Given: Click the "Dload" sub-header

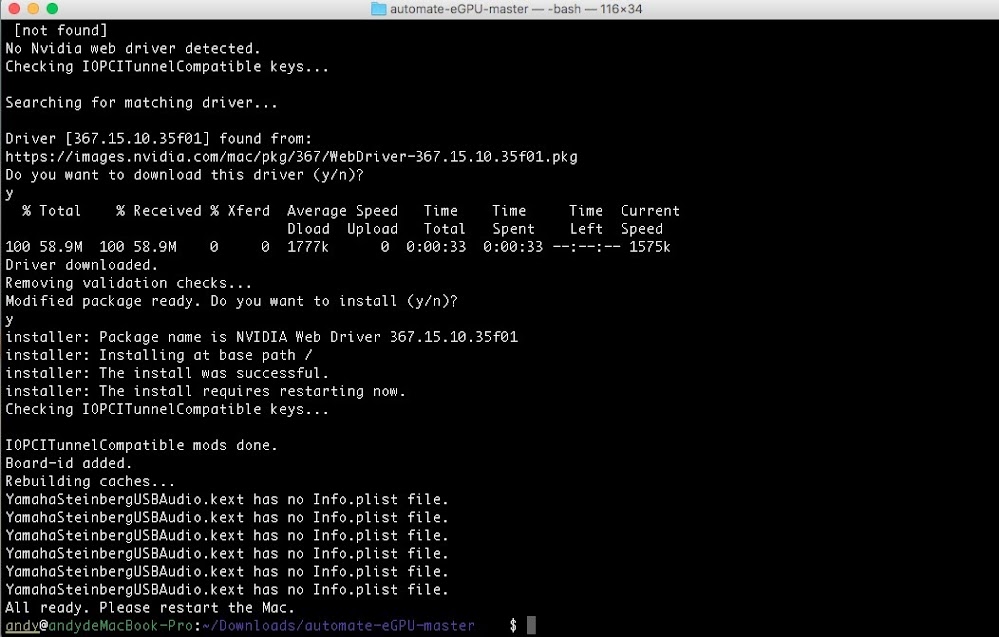Looking at the screenshot, I should tap(308, 229).
